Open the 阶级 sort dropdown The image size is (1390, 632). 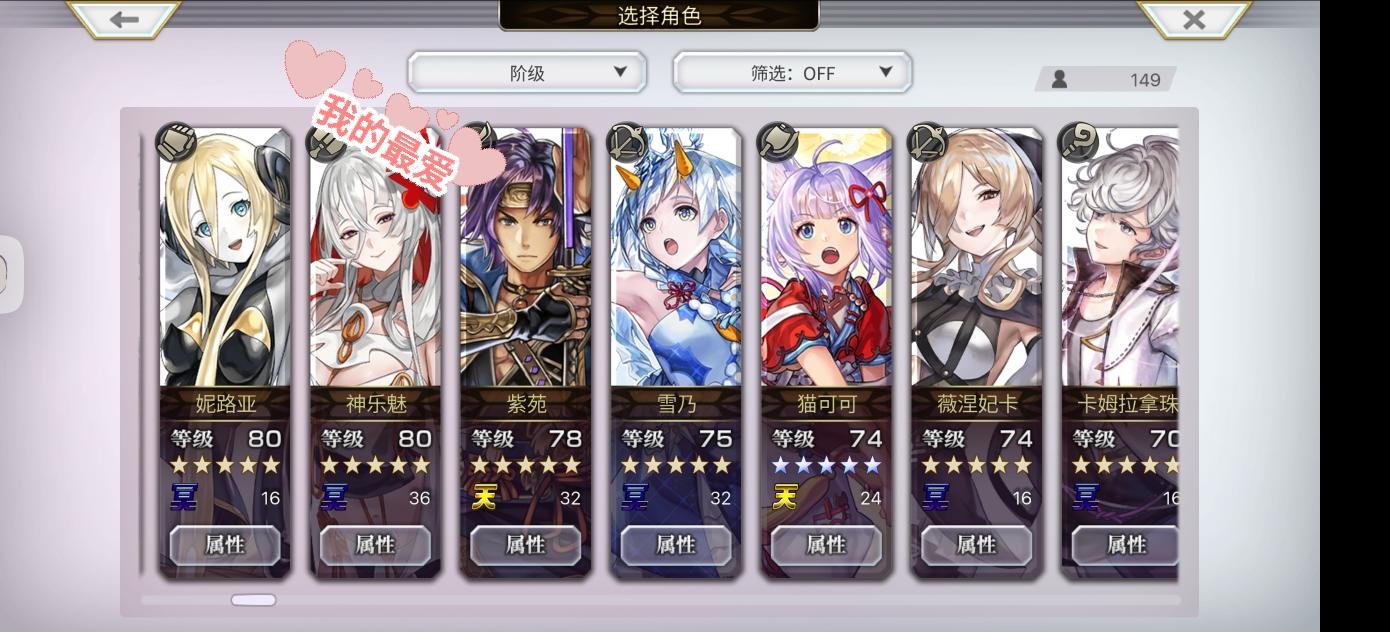527,73
